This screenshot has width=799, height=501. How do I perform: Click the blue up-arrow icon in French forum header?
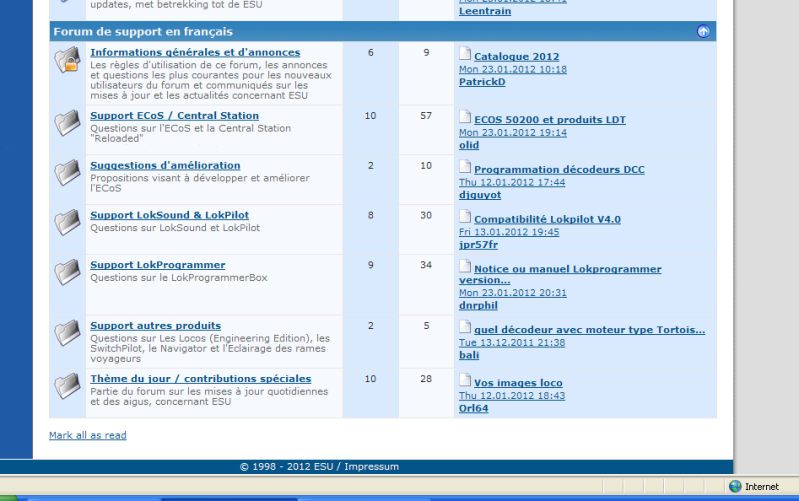click(x=703, y=31)
